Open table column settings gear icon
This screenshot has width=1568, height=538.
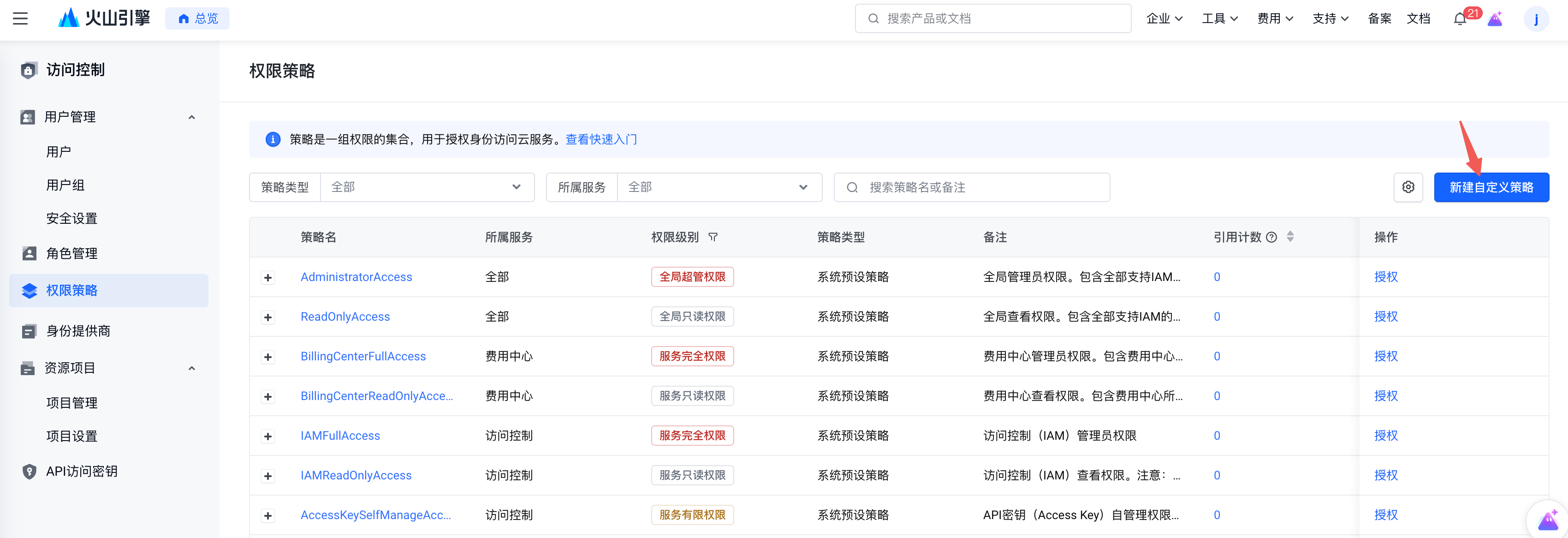click(x=1408, y=187)
